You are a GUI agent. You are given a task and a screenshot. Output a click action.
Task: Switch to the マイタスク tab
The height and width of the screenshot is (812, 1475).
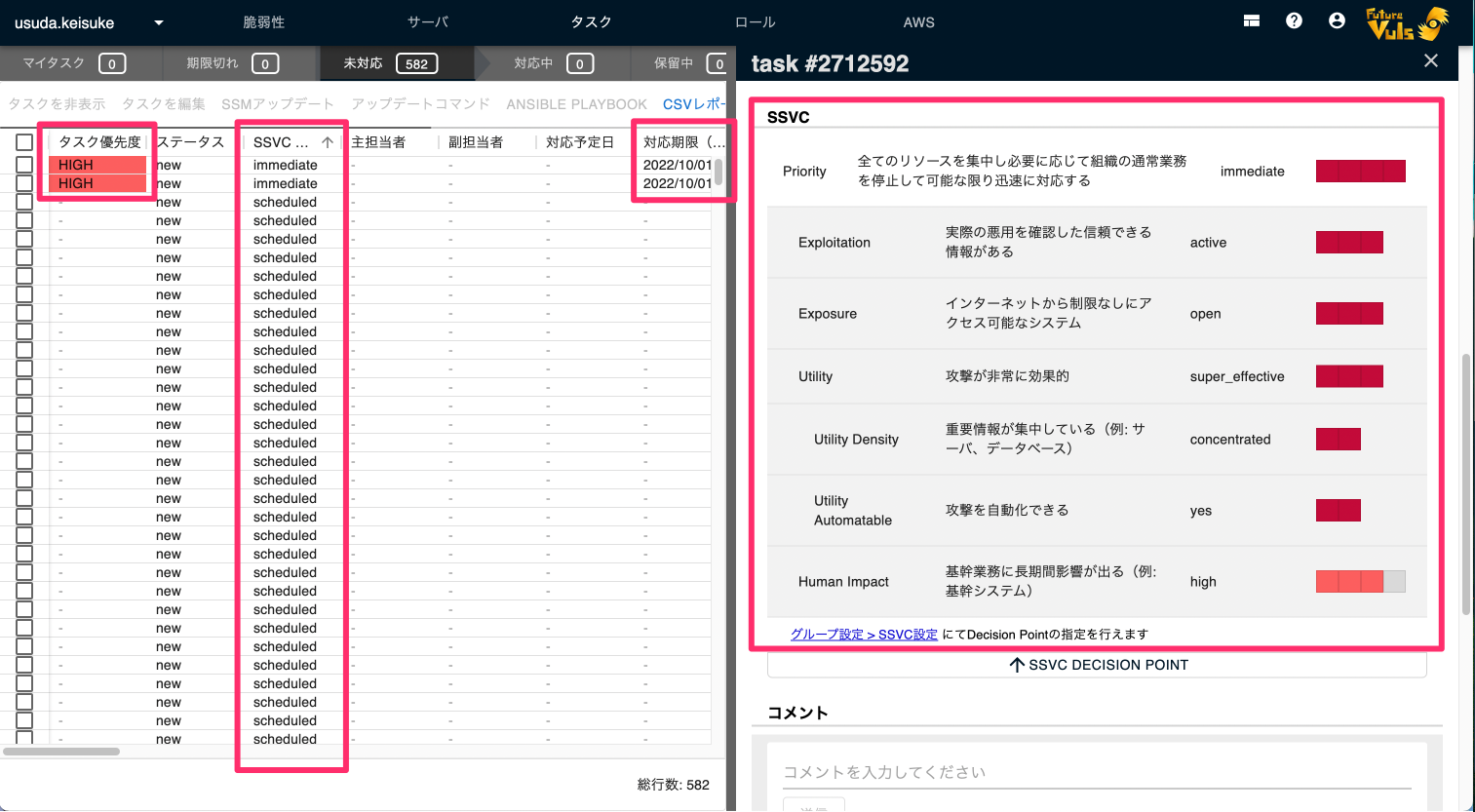click(68, 61)
